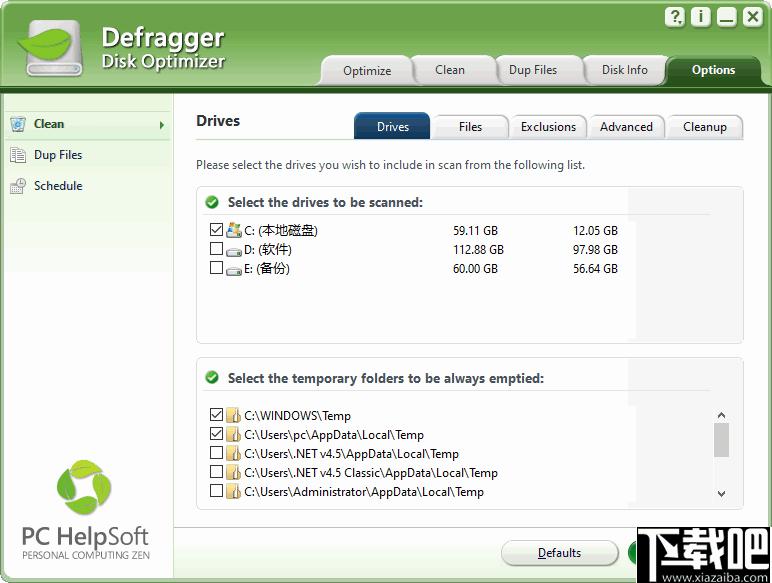Switch to the Files sub-tab
The width and height of the screenshot is (772, 583).
click(x=470, y=127)
